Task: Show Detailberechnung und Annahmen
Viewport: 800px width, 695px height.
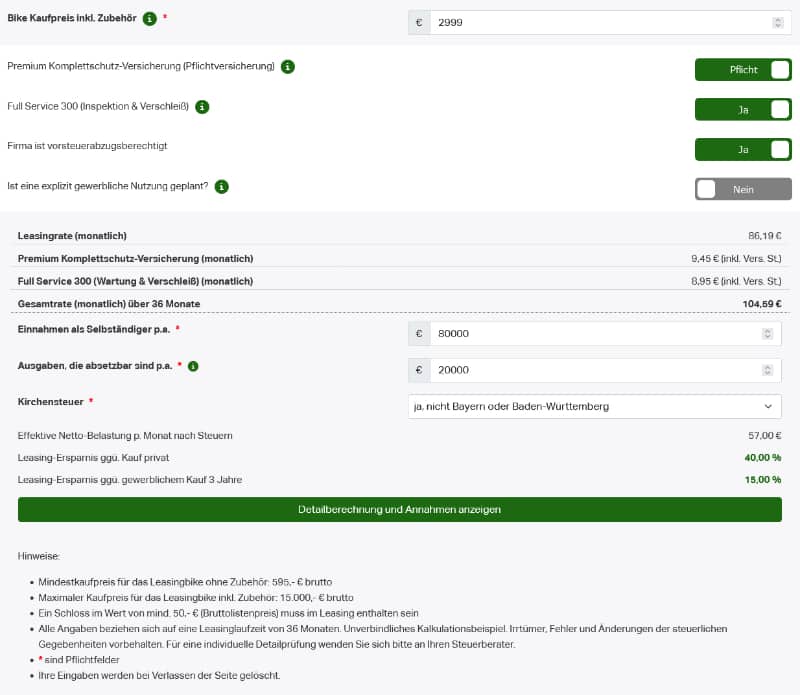Action: coord(400,509)
